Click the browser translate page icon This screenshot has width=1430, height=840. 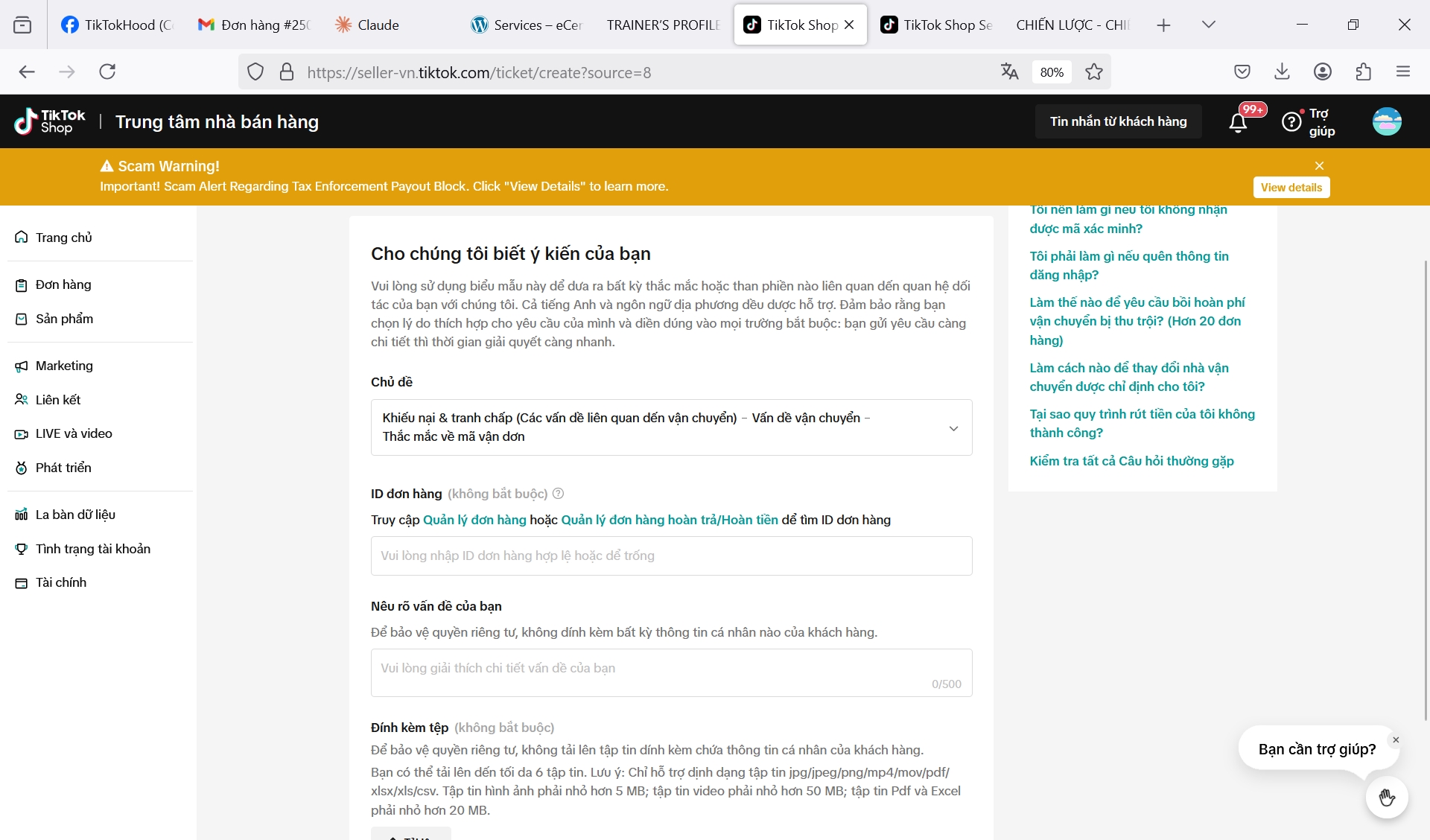pos(1009,72)
